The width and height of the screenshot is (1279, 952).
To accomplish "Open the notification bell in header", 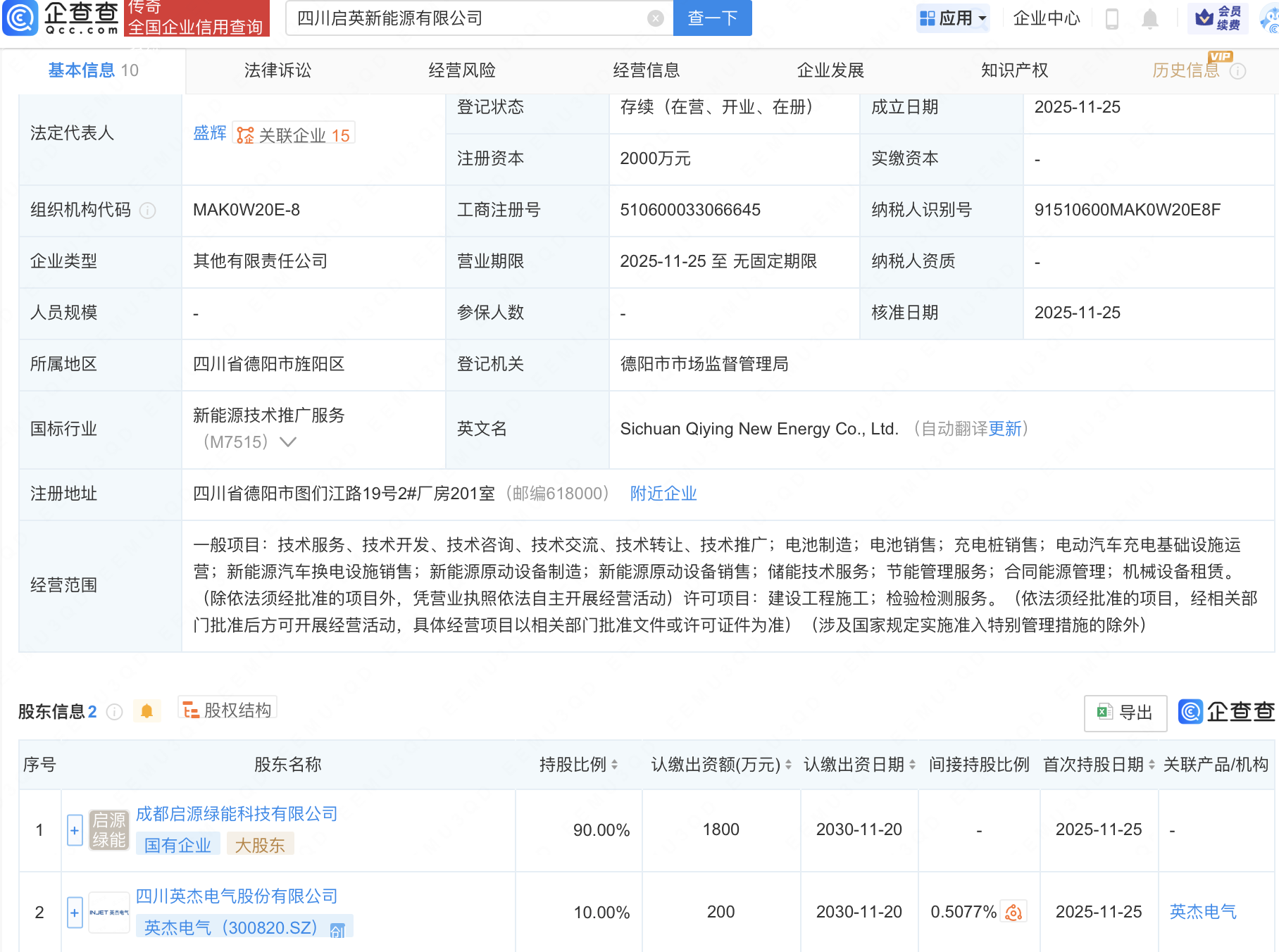I will point(1149,18).
